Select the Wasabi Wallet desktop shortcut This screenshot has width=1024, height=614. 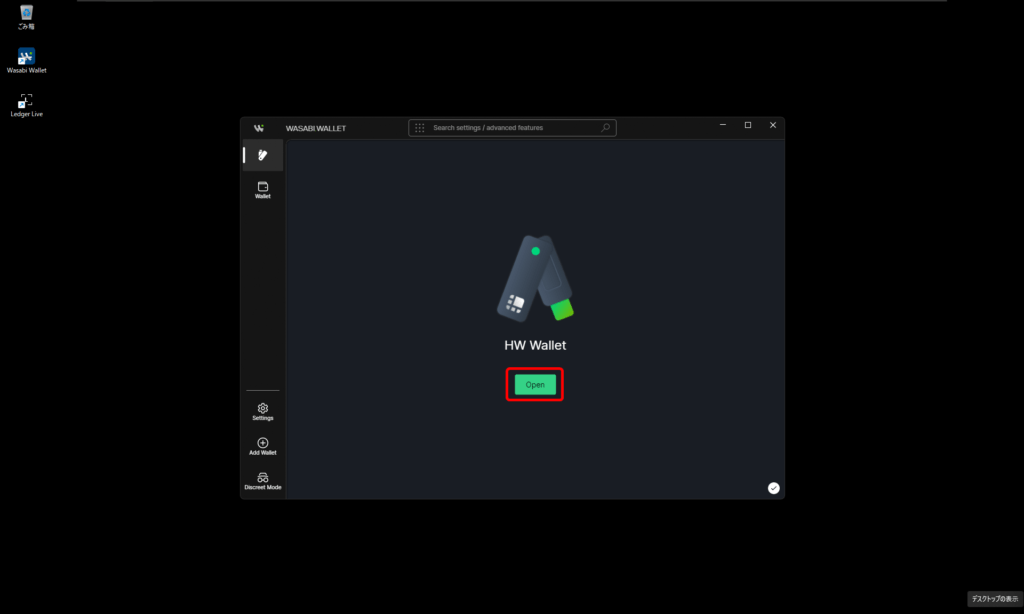[26, 61]
